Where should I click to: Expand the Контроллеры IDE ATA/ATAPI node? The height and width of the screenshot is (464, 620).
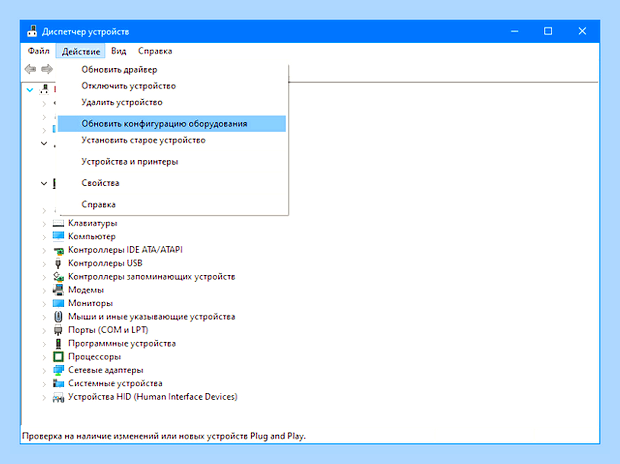pyautogui.click(x=44, y=250)
